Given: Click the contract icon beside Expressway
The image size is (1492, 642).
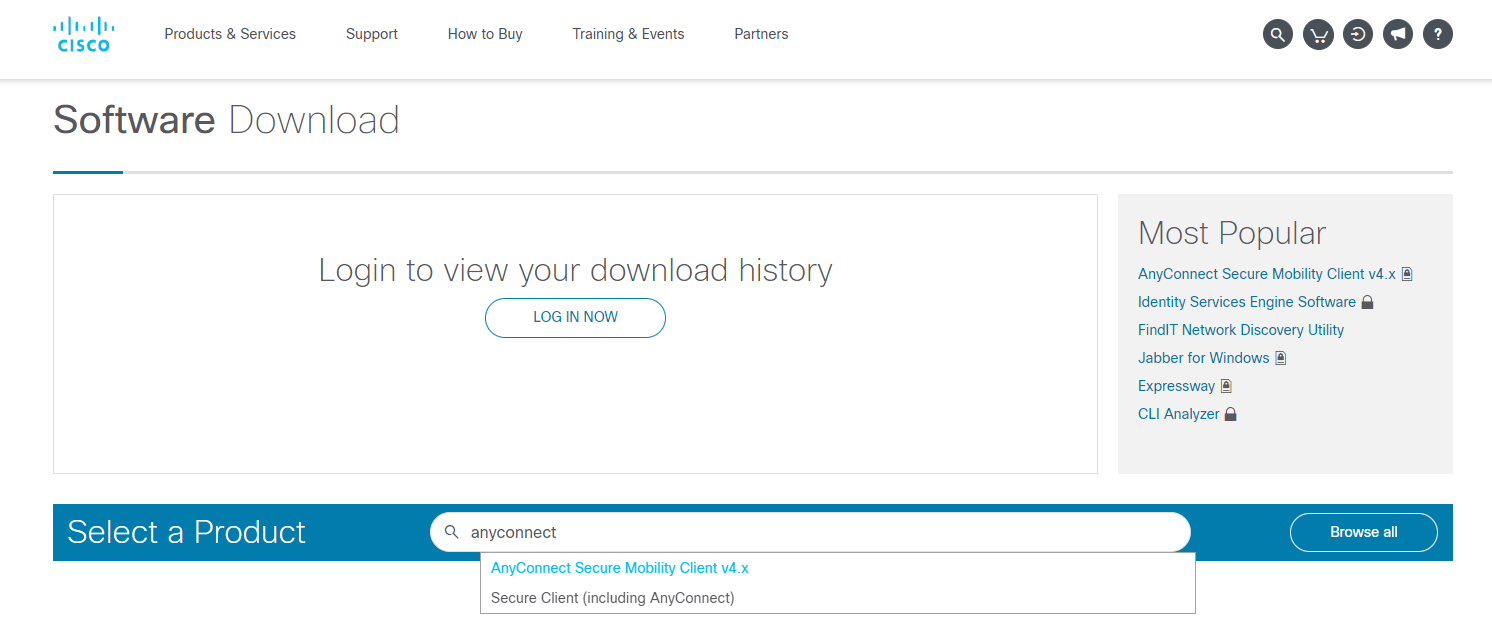Looking at the screenshot, I should pos(1226,386).
